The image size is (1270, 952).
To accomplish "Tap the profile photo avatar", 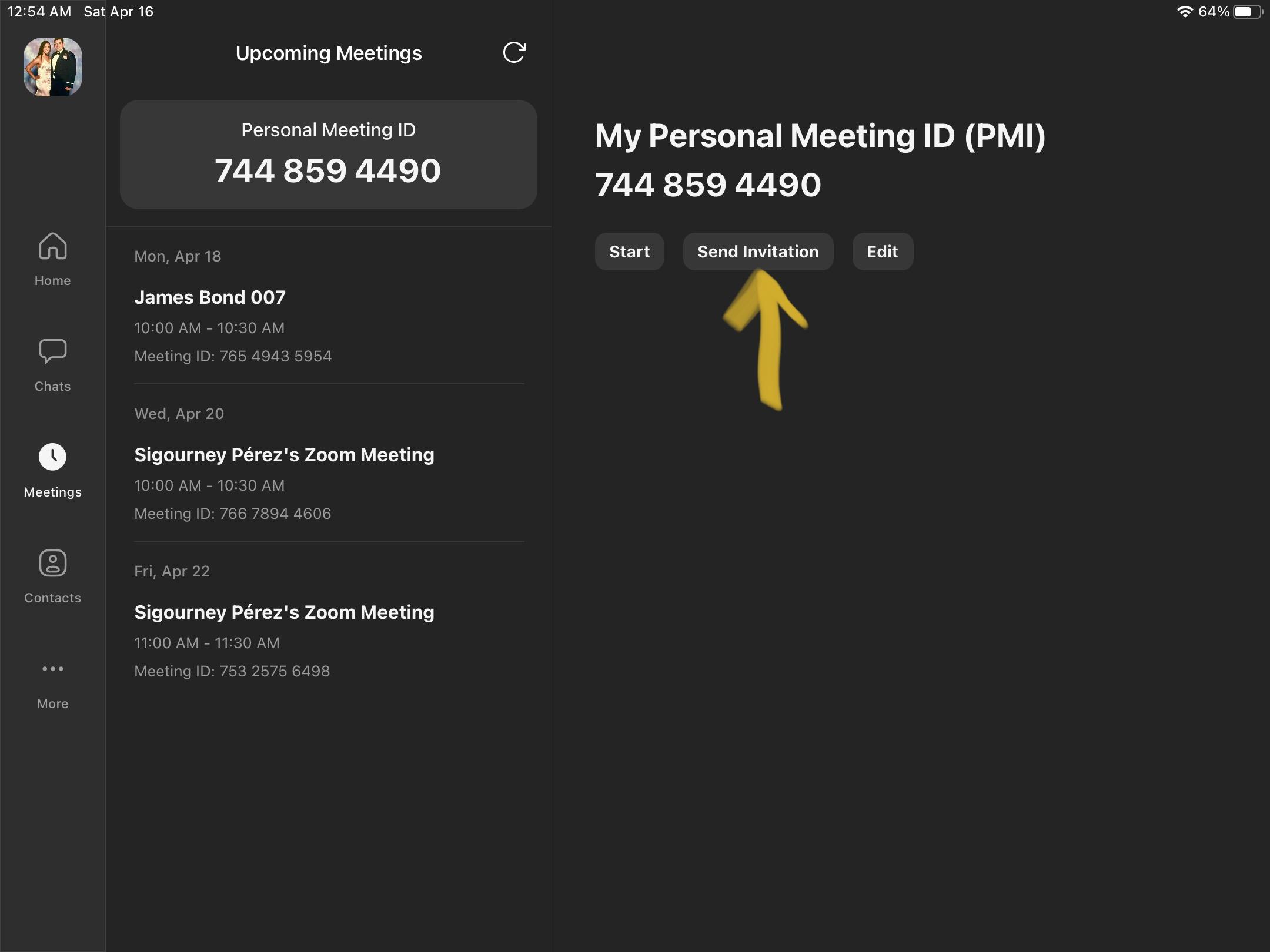I will tap(52, 67).
